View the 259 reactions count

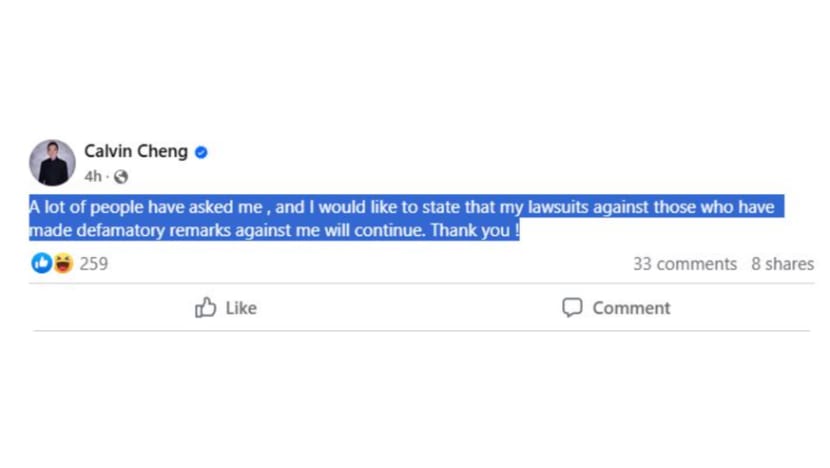94,264
